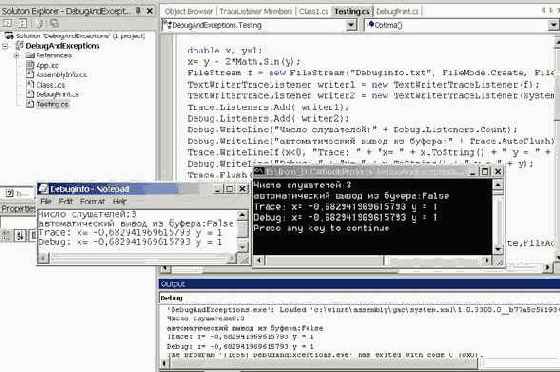Click Notepad horizontal scrollbar right arrow
The height and width of the screenshot is (372, 560).
click(232, 258)
